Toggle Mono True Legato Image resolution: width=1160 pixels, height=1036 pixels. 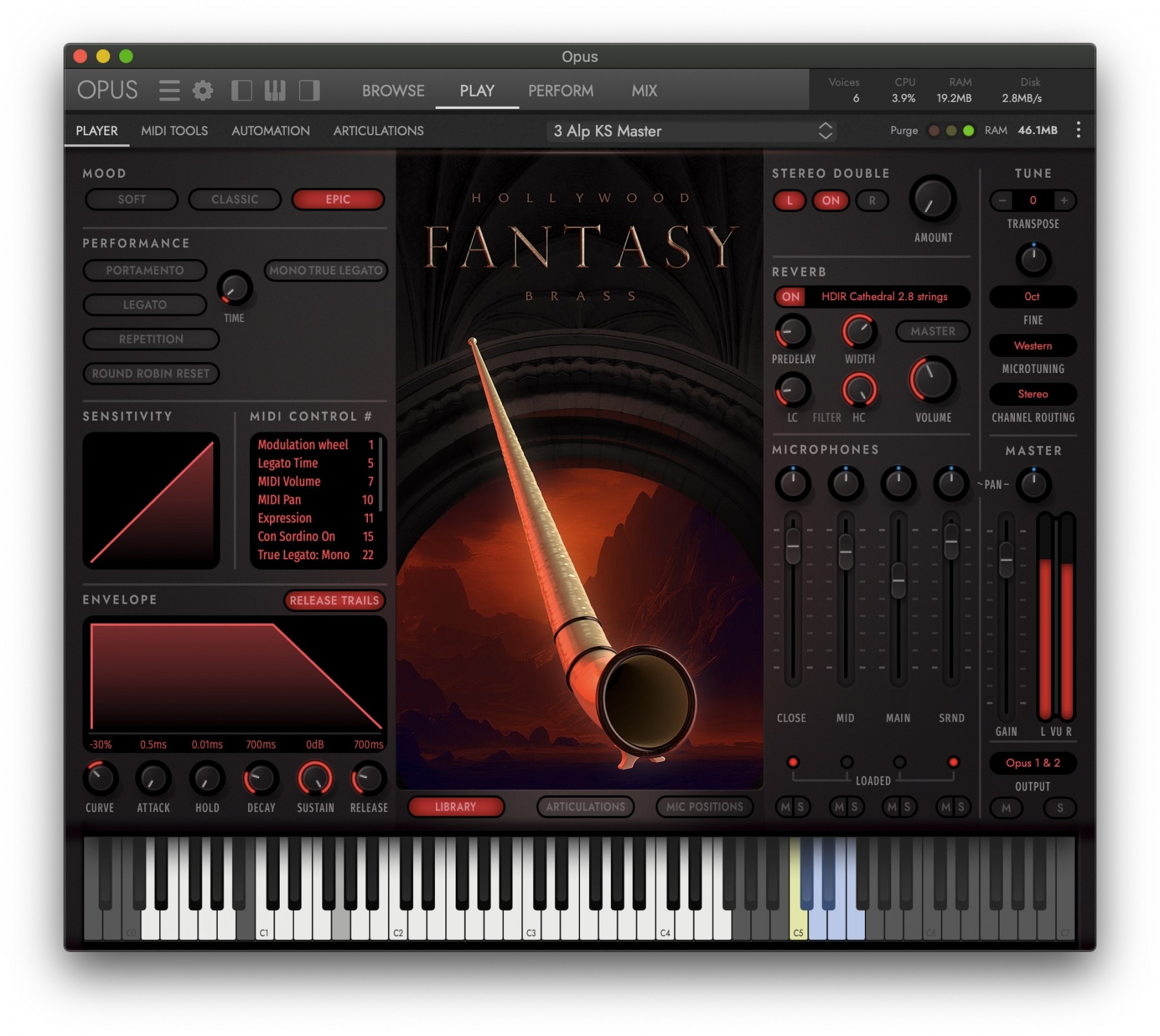click(x=326, y=271)
